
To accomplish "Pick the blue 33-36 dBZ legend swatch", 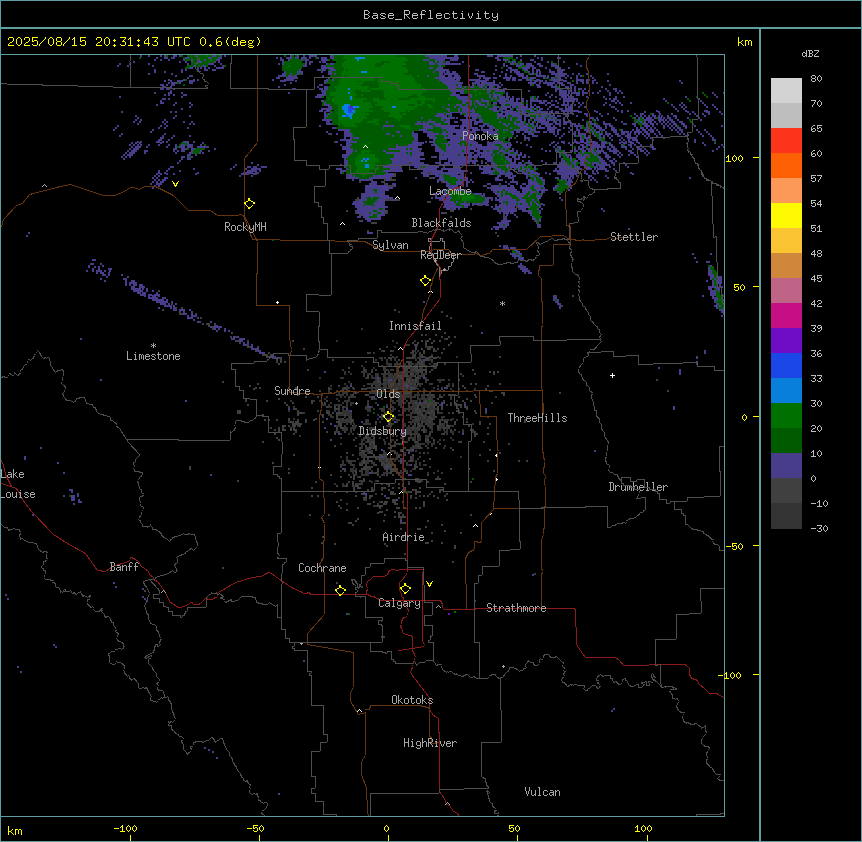I will pyautogui.click(x=786, y=365).
